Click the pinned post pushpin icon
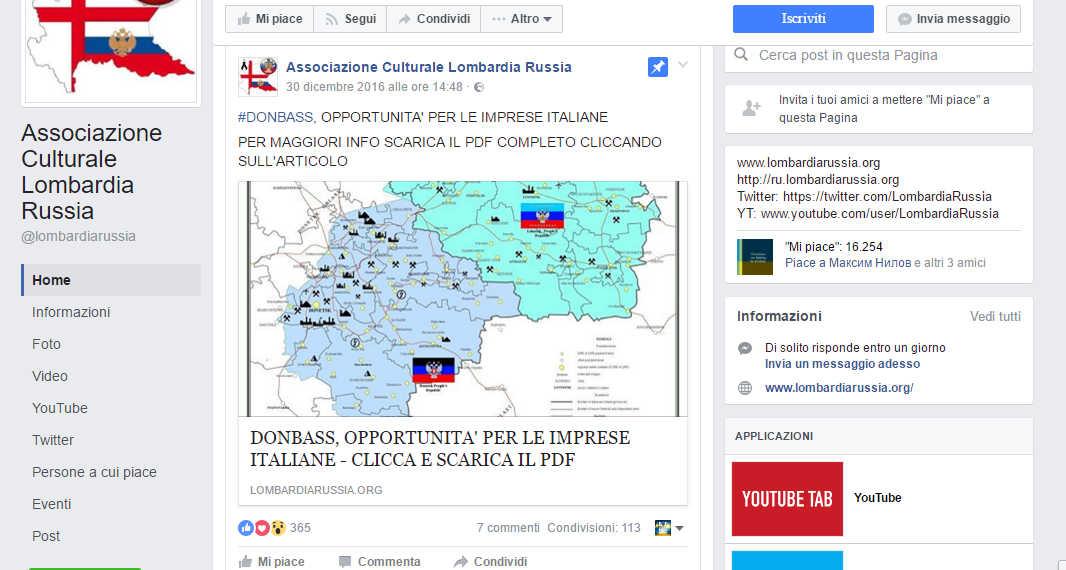The image size is (1066, 570). pyautogui.click(x=657, y=67)
